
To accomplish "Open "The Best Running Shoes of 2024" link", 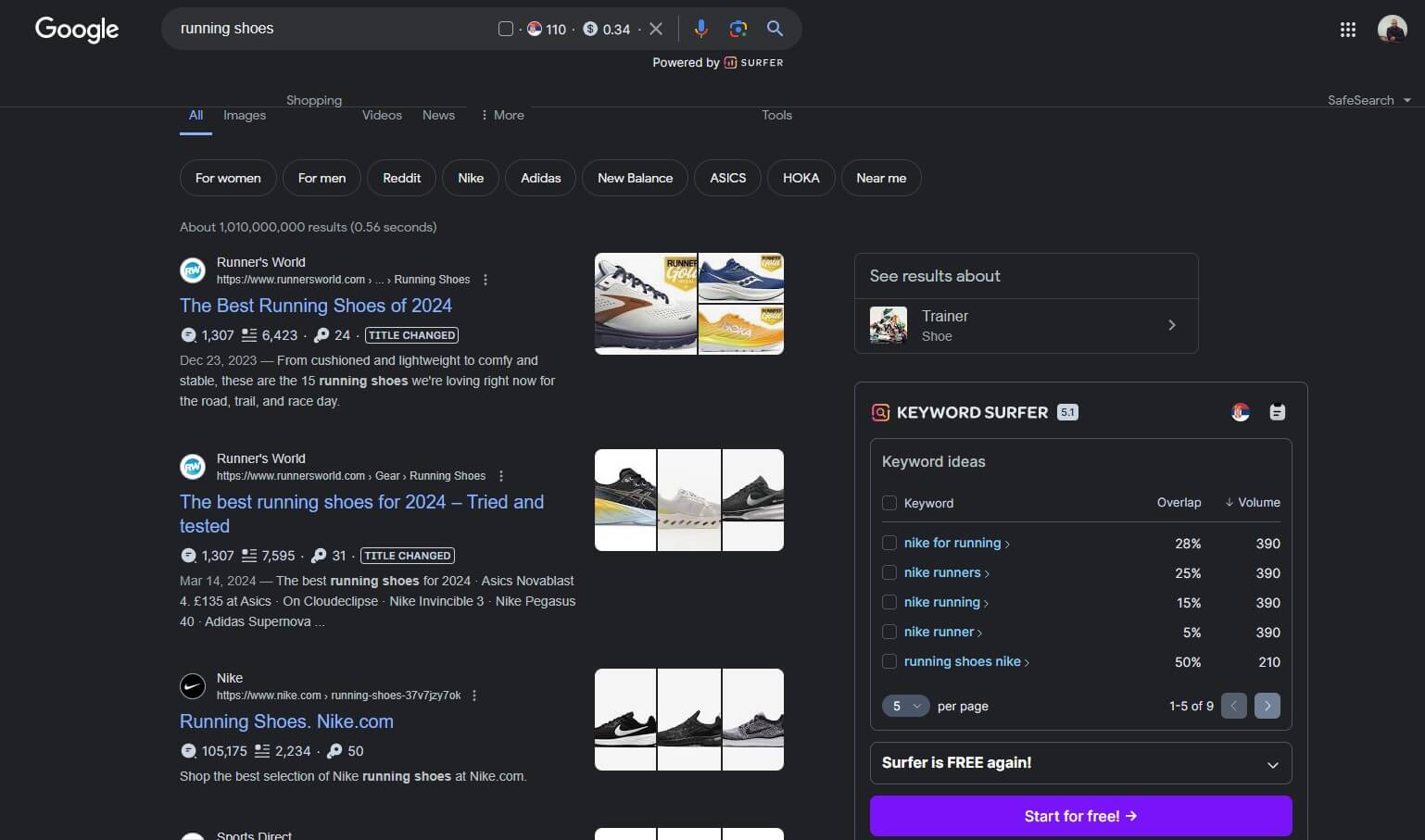I will 316,306.
